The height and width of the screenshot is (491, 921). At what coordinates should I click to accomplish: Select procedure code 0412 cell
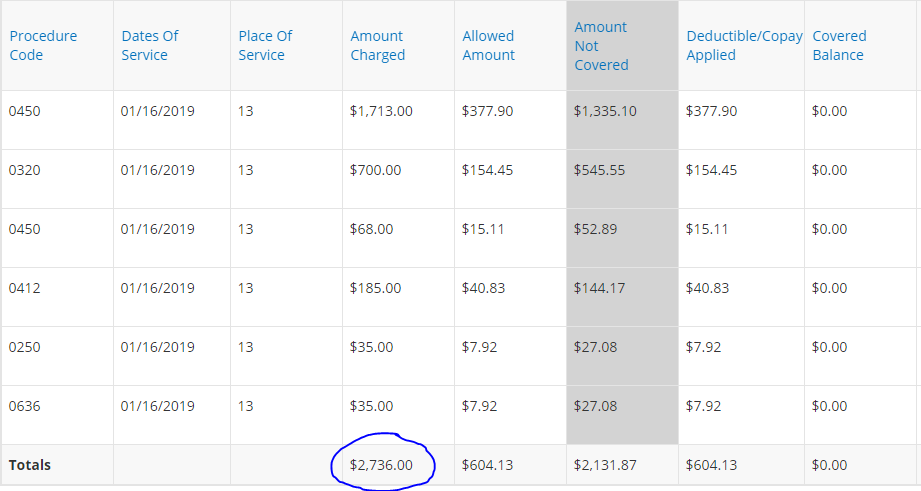25,288
